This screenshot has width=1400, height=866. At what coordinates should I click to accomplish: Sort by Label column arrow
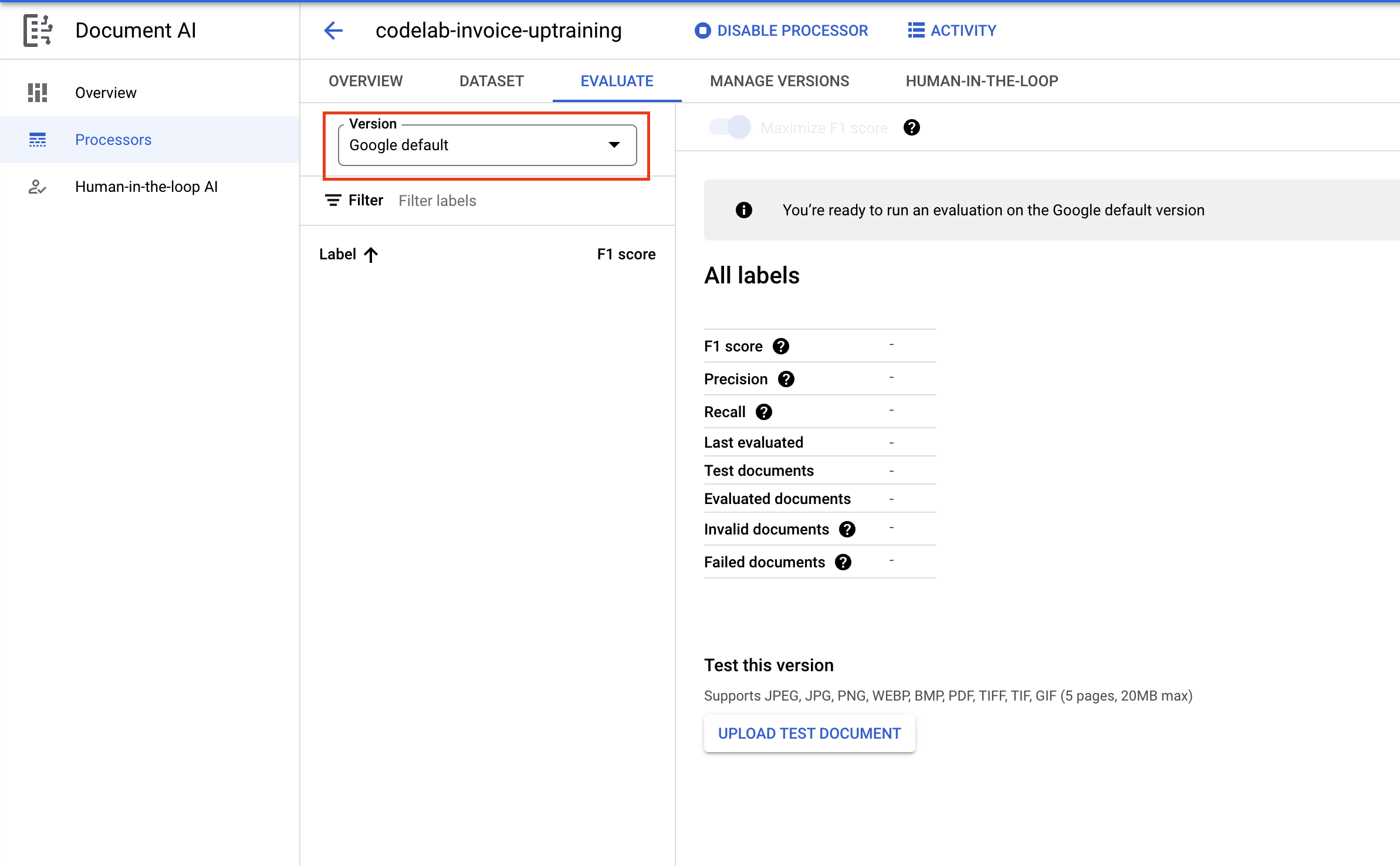[x=371, y=255]
